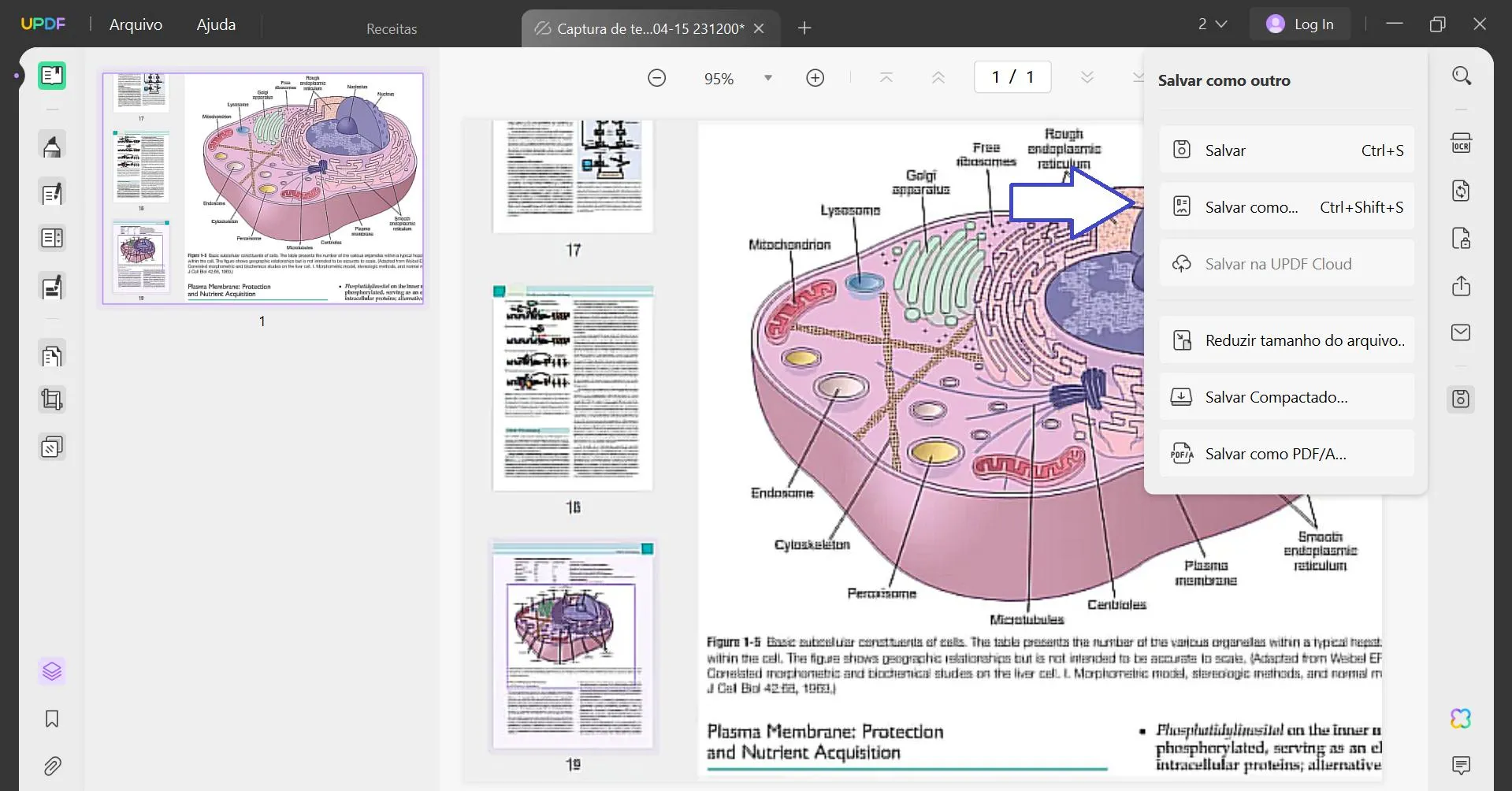
Task: Run OCR on the document
Action: 1462,143
